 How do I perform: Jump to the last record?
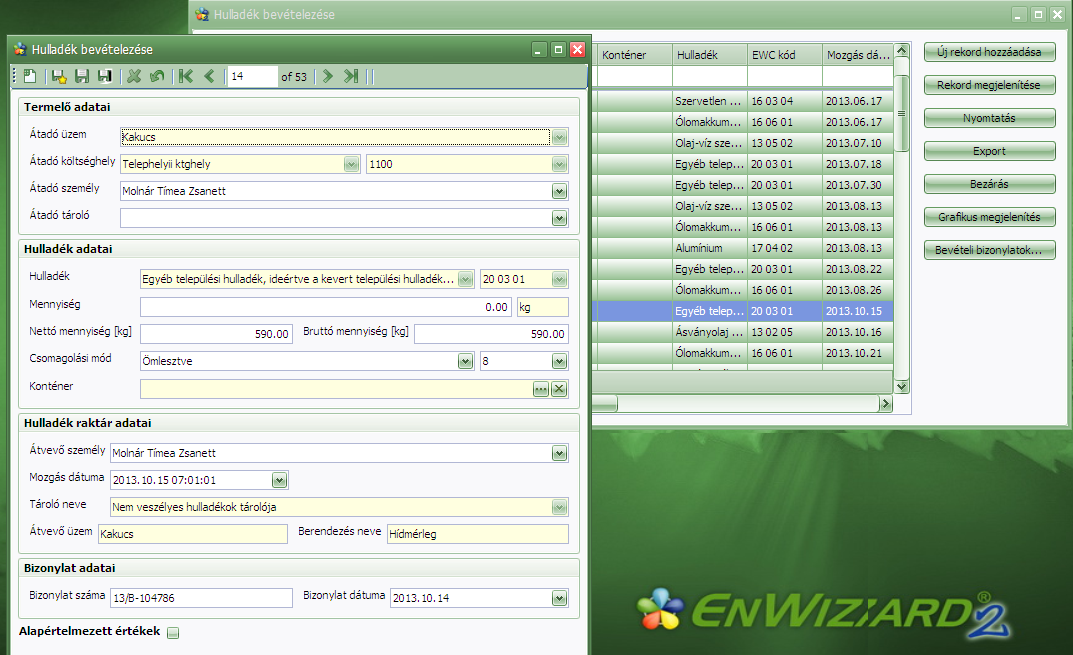click(x=351, y=76)
